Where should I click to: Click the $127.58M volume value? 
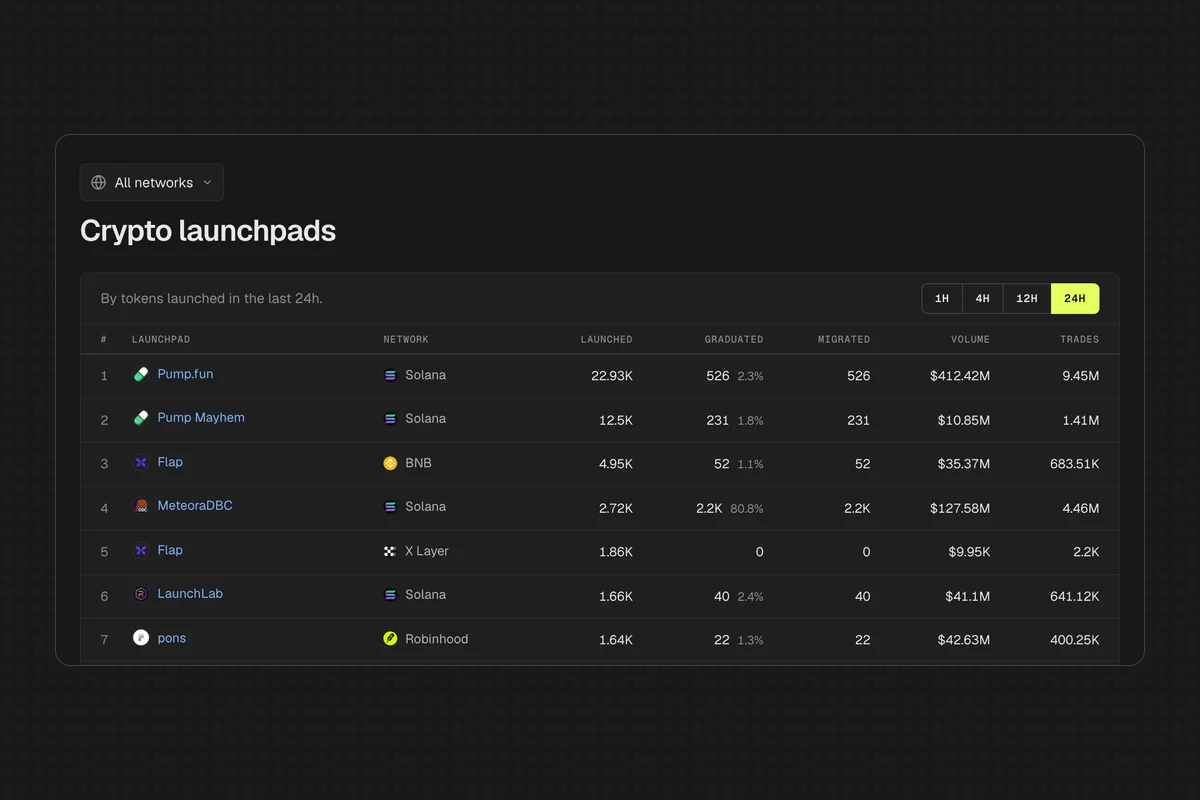pos(958,508)
